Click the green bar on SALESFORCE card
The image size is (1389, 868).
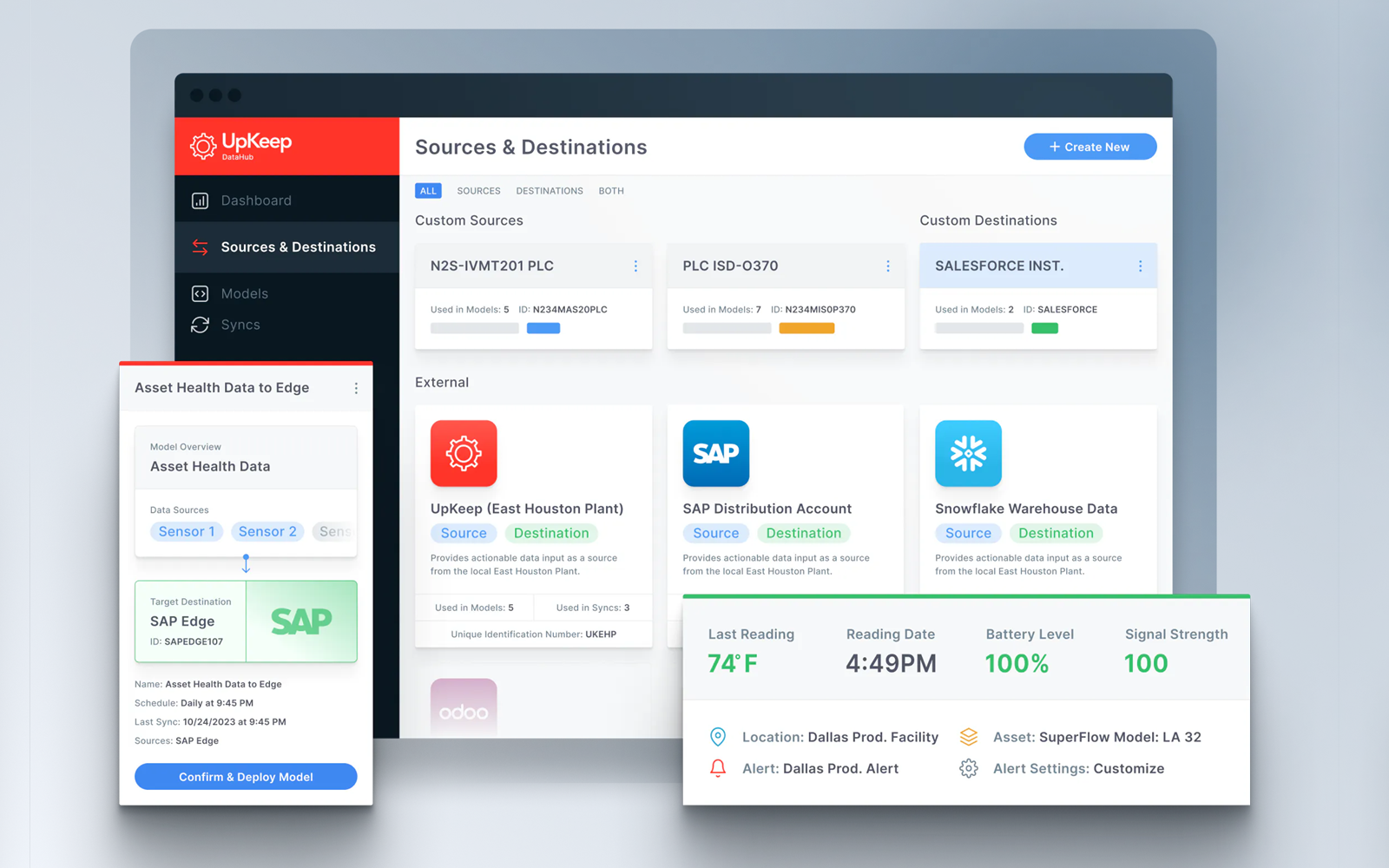tap(1044, 328)
